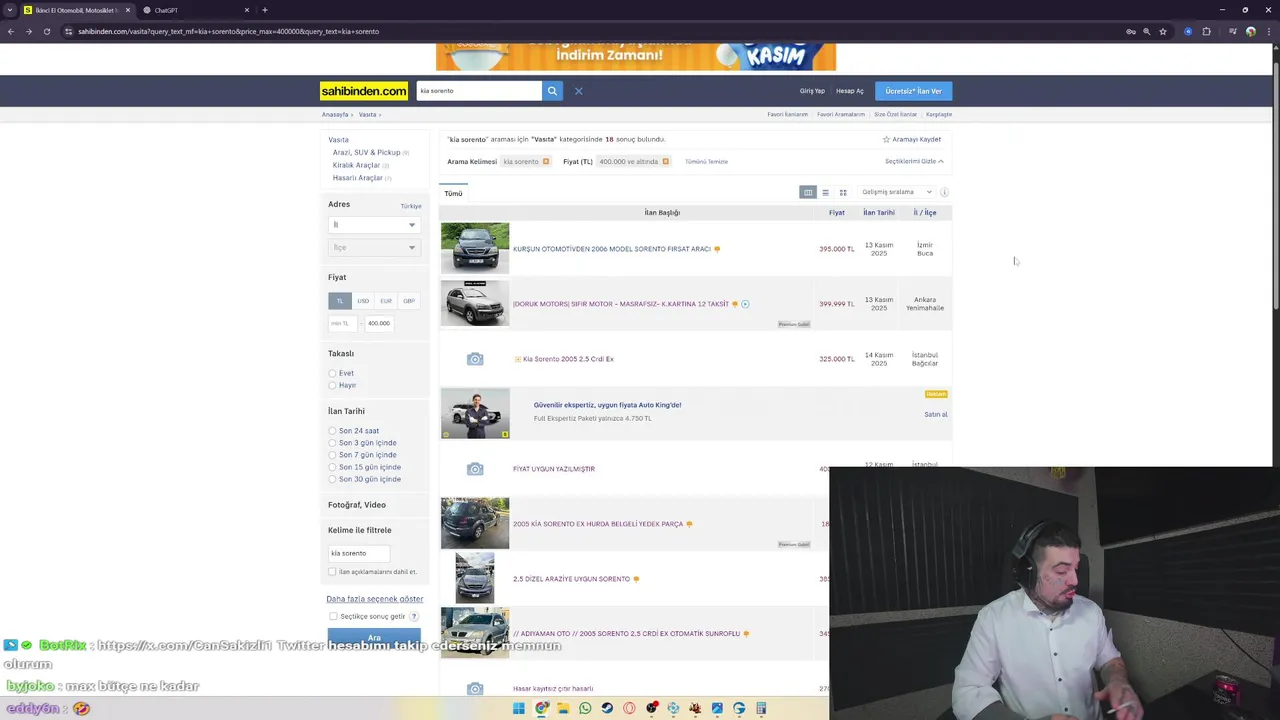Check 'İlan açıklamalarını dahil et' box
This screenshot has width=1280, height=720.
[x=332, y=572]
